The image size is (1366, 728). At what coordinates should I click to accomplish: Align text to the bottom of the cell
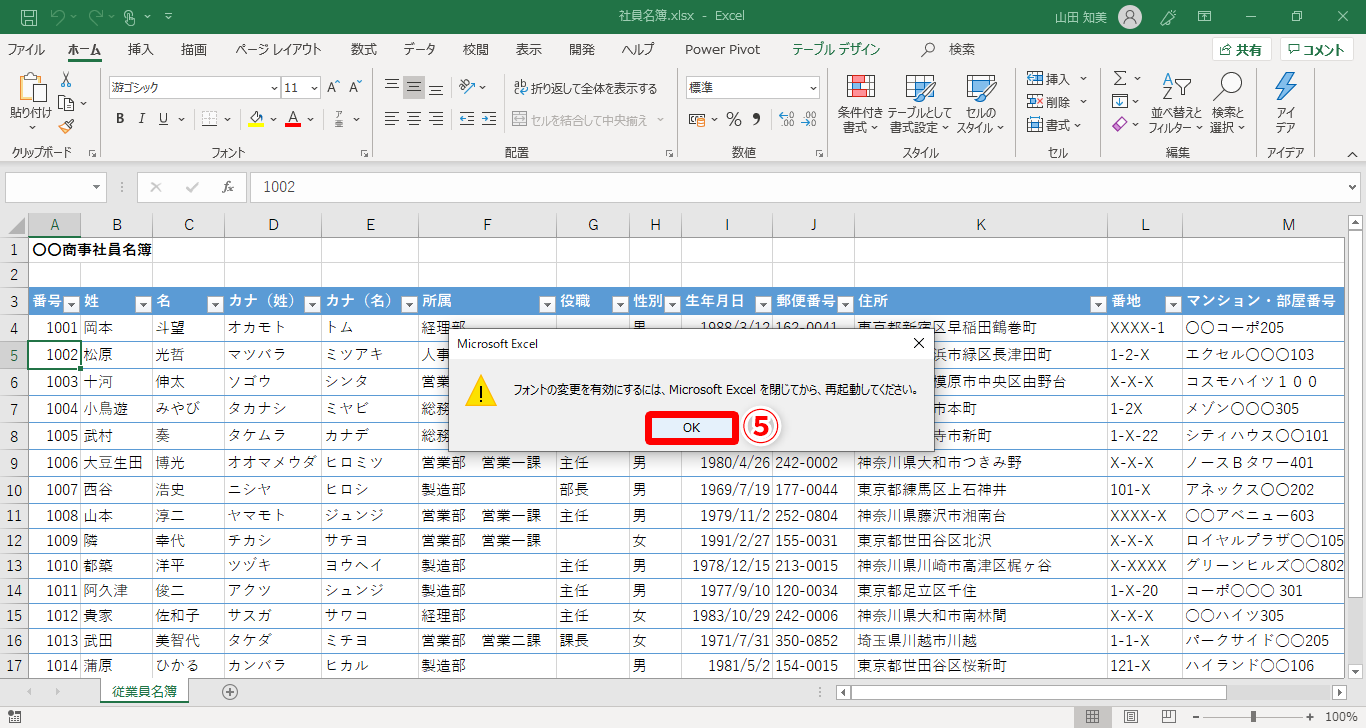click(436, 87)
